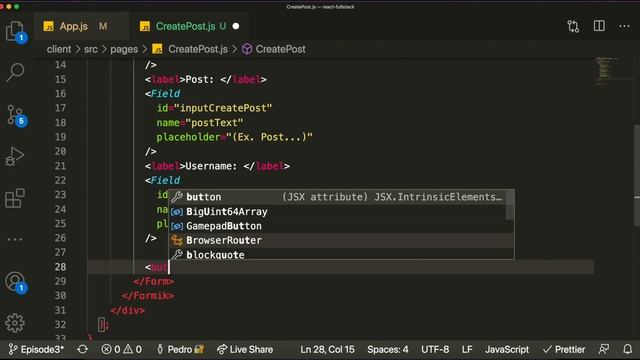The image size is (640, 360).
Task: Click unsaved dot on CreatePost.js tab
Action: tap(236, 26)
